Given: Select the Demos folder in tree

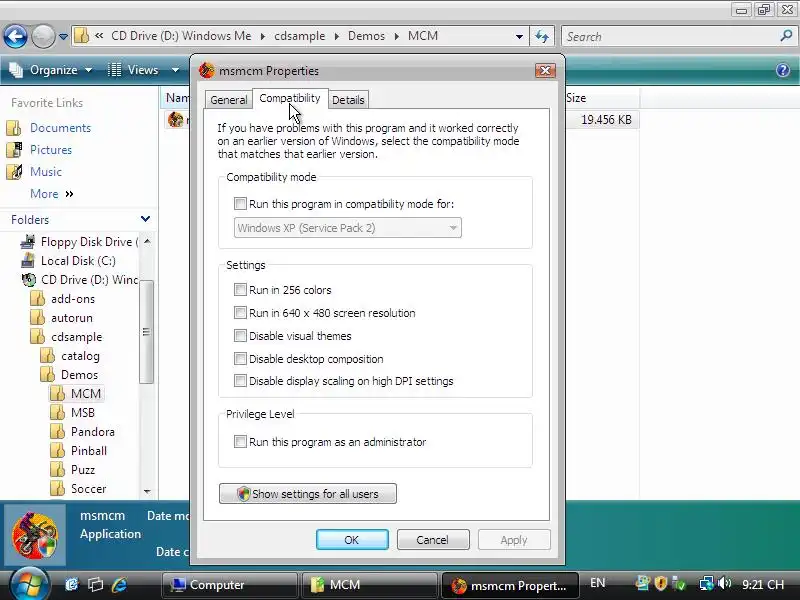Looking at the screenshot, I should click(79, 374).
